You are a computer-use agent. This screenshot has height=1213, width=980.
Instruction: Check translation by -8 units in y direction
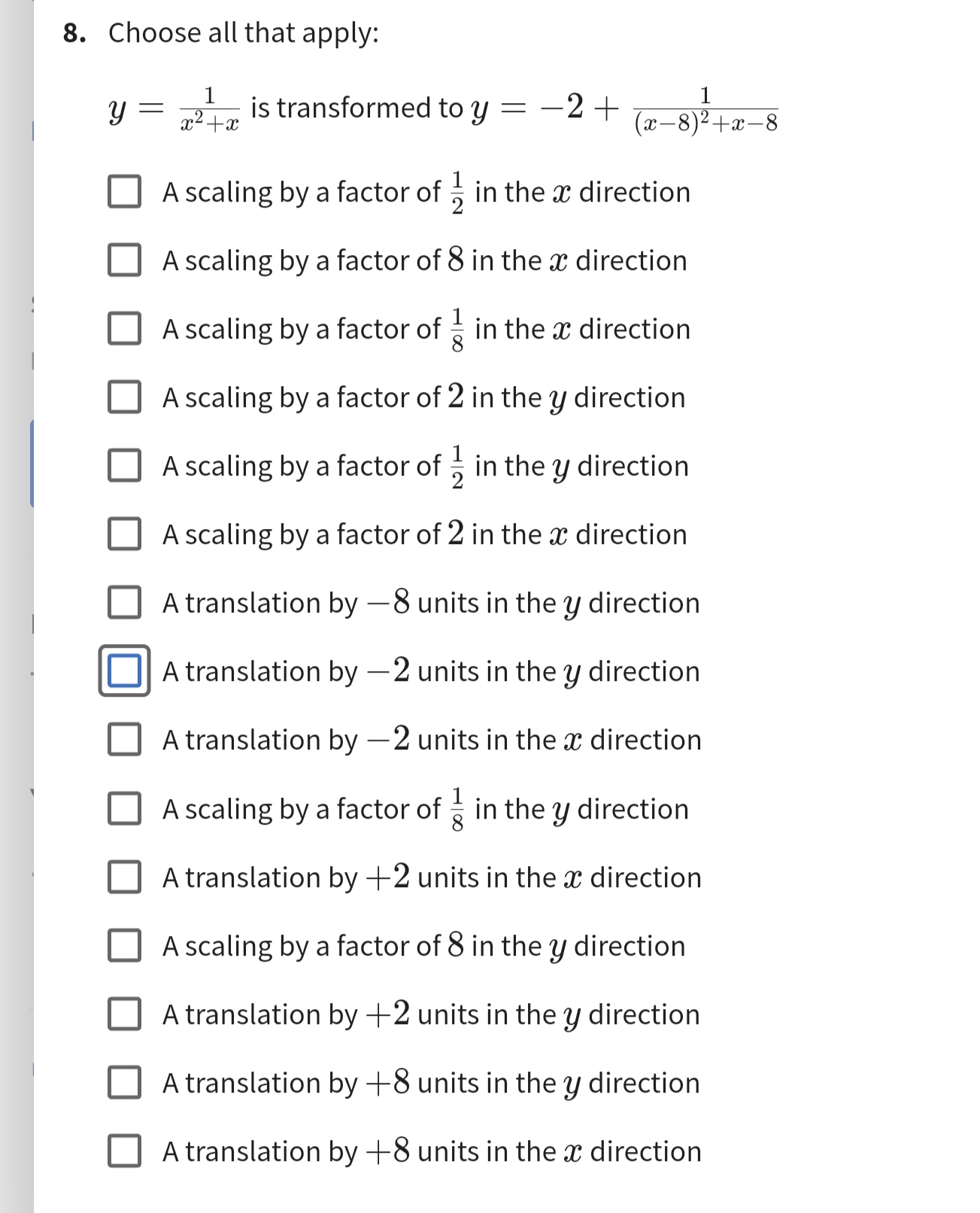pyautogui.click(x=126, y=603)
